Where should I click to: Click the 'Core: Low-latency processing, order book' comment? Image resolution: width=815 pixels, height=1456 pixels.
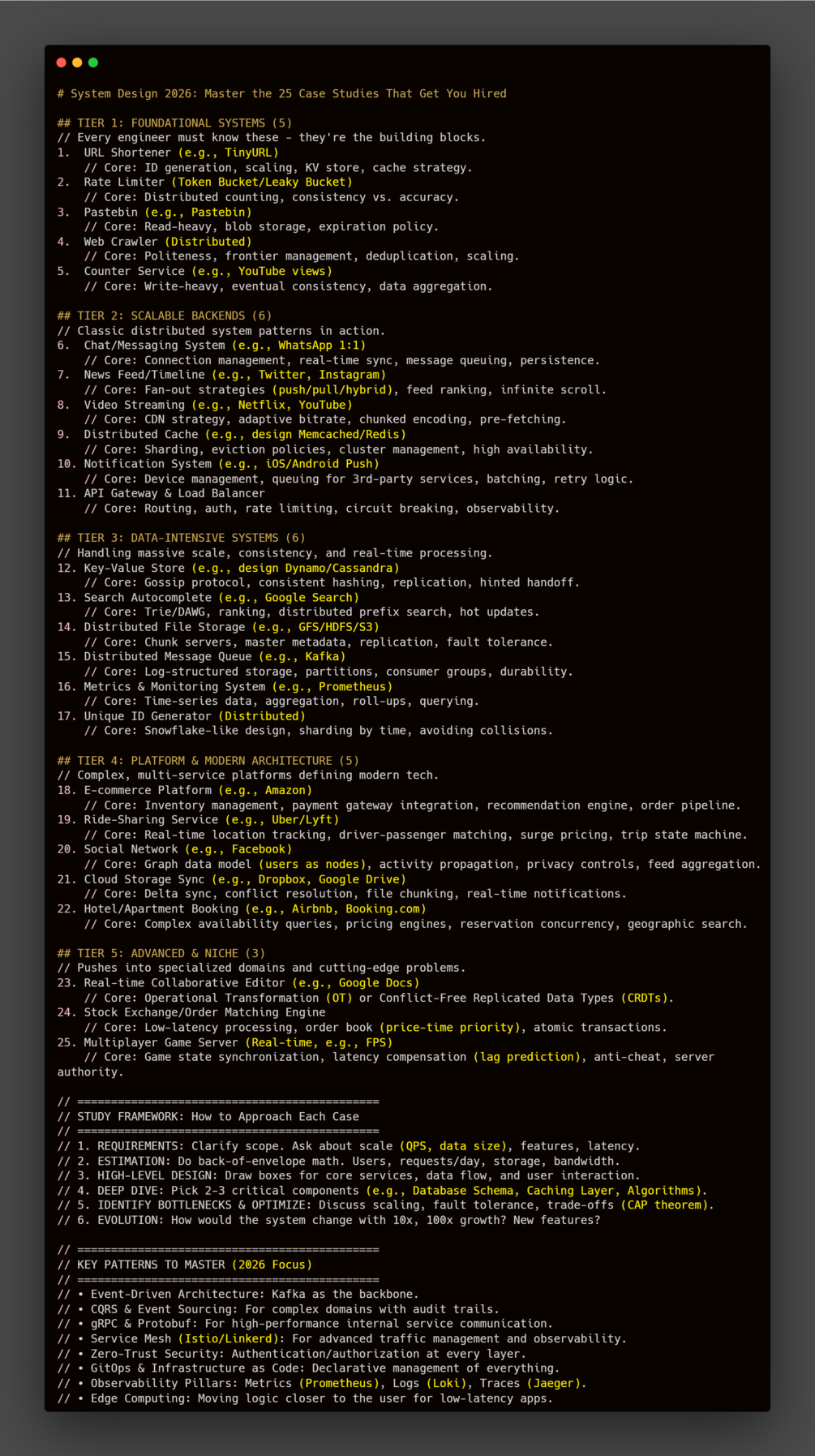point(375,1029)
